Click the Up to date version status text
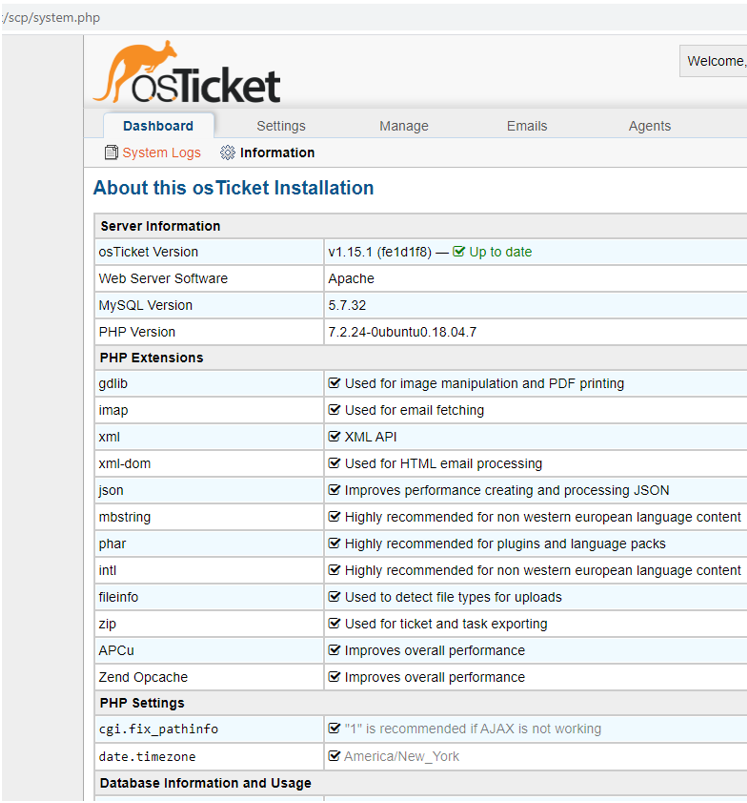Viewport: 747px width, 803px height. 500,252
